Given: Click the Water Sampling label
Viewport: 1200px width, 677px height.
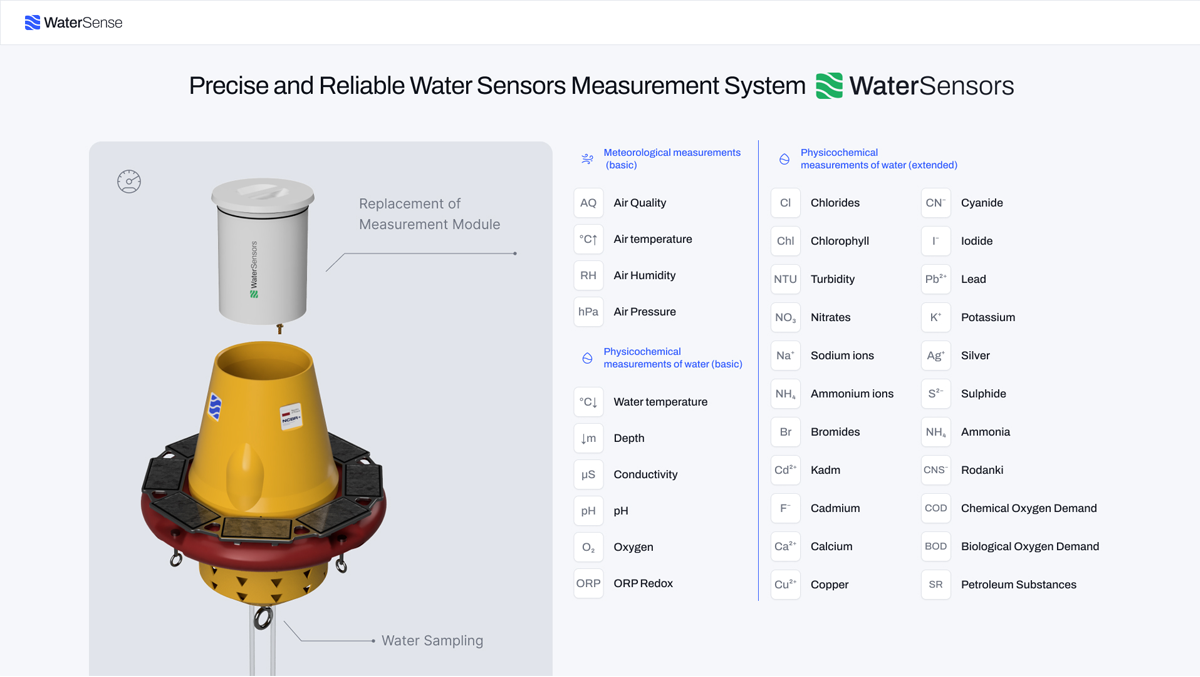Looking at the screenshot, I should (x=432, y=640).
